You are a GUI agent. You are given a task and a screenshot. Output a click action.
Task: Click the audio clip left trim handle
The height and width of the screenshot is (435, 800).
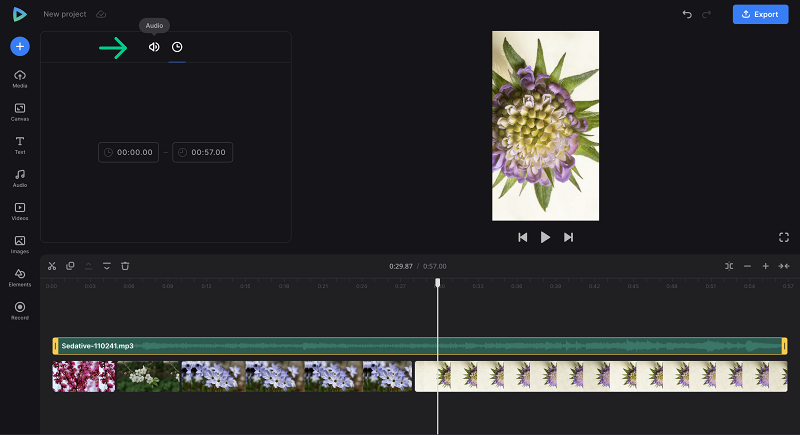(x=55, y=346)
